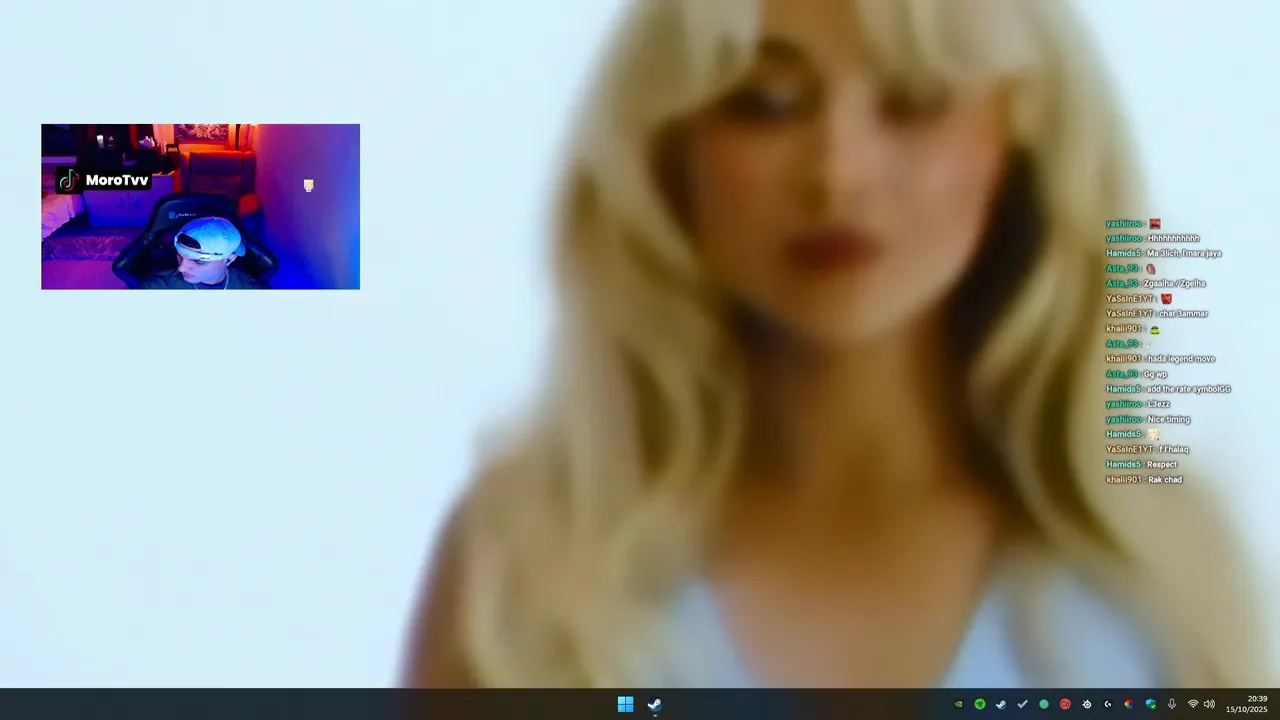Click chat message 'Ma 3lich, l'mara jaya'
The height and width of the screenshot is (720, 1280).
[x=1184, y=254]
